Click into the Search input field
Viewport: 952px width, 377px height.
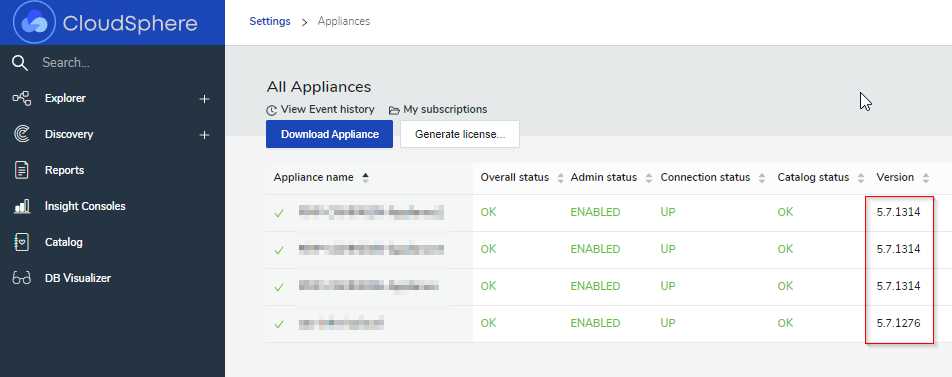pos(128,63)
